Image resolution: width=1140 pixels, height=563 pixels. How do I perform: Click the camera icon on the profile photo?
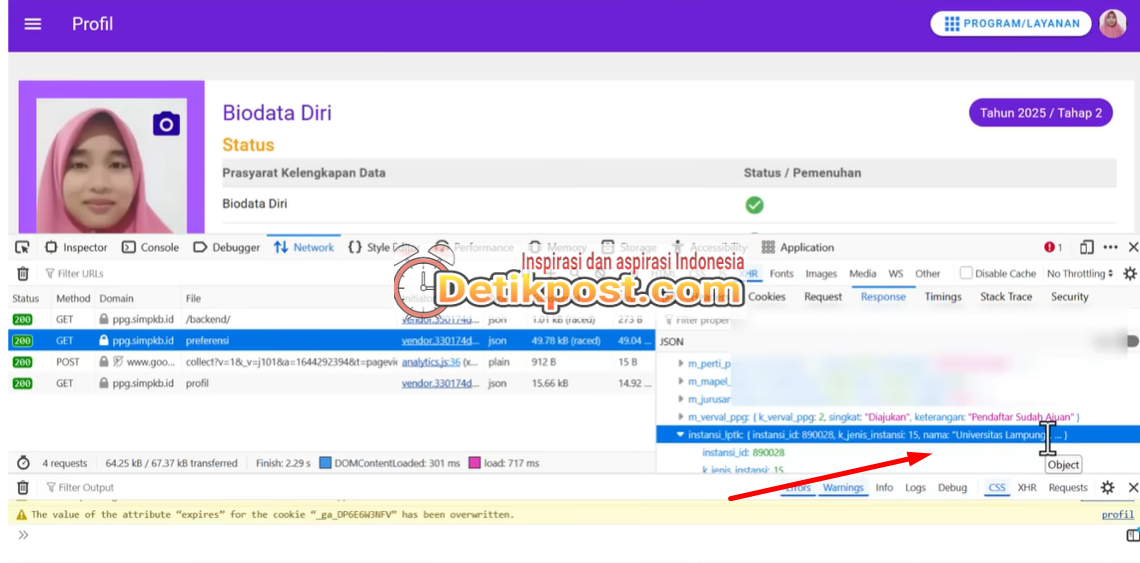point(166,124)
